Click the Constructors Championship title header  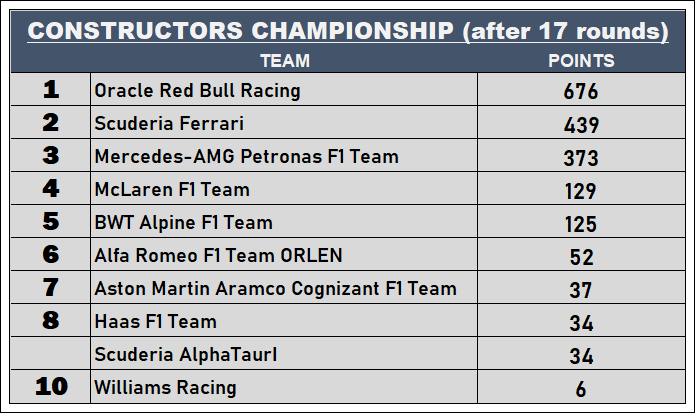pos(347,31)
